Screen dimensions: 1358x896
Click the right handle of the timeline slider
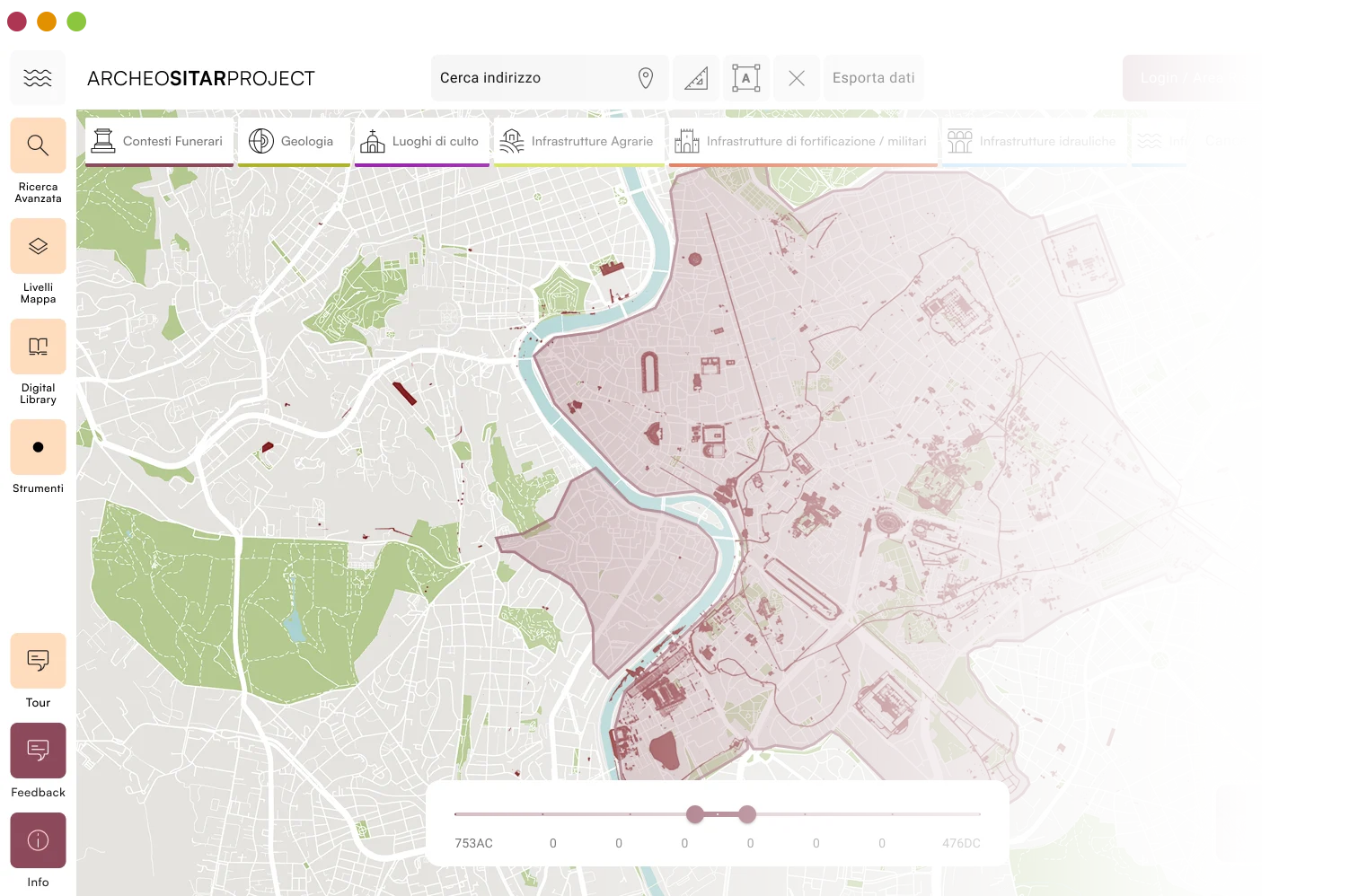click(x=747, y=814)
